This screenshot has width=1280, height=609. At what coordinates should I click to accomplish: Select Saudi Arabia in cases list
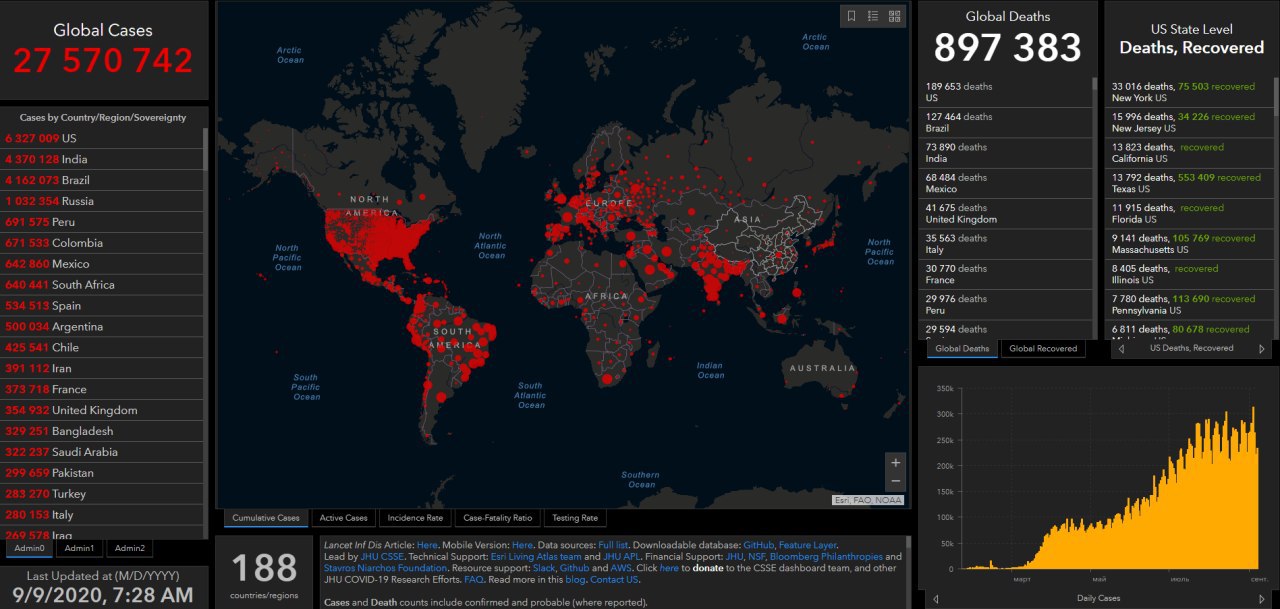[x=102, y=452]
